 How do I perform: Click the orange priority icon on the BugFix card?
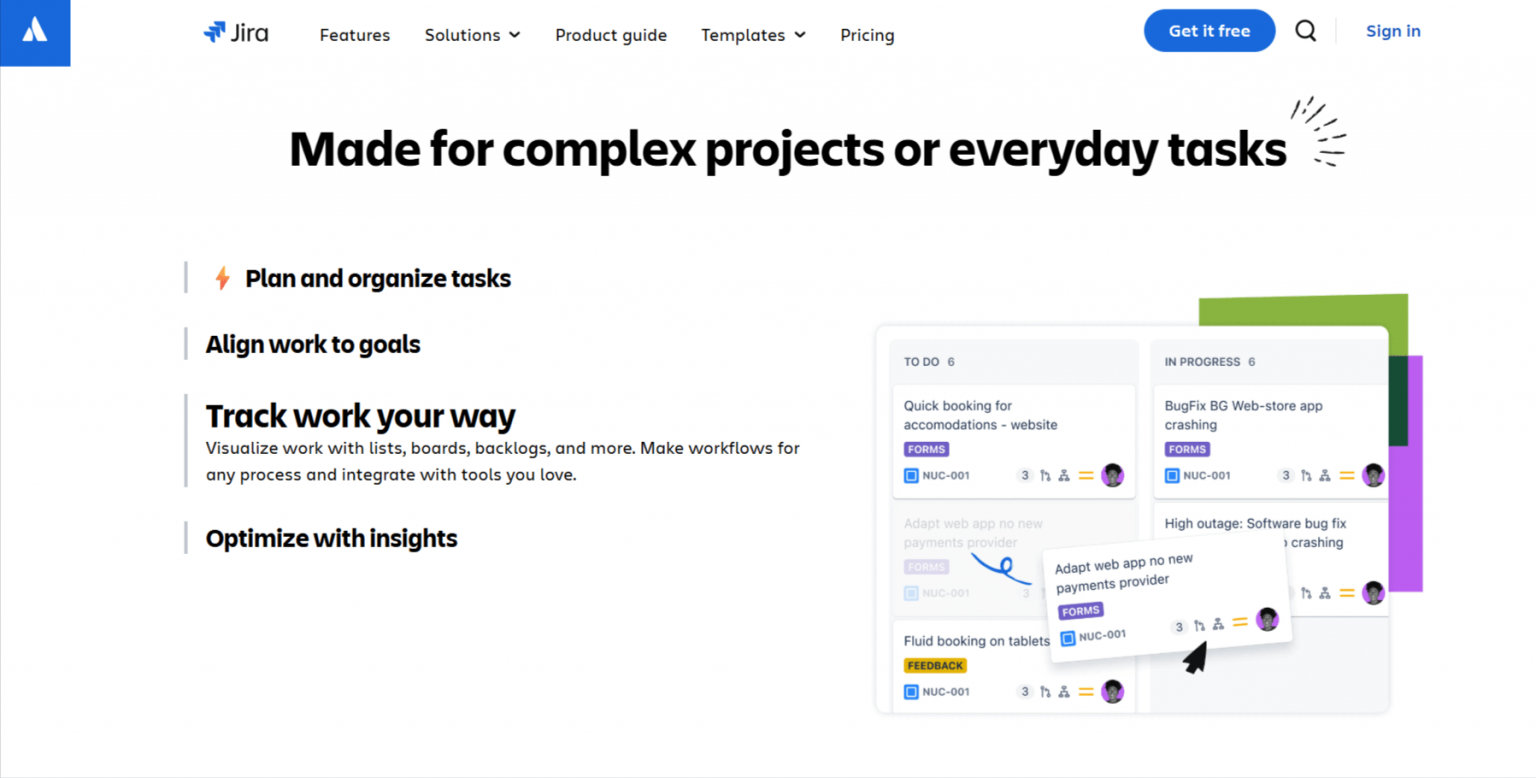1346,476
